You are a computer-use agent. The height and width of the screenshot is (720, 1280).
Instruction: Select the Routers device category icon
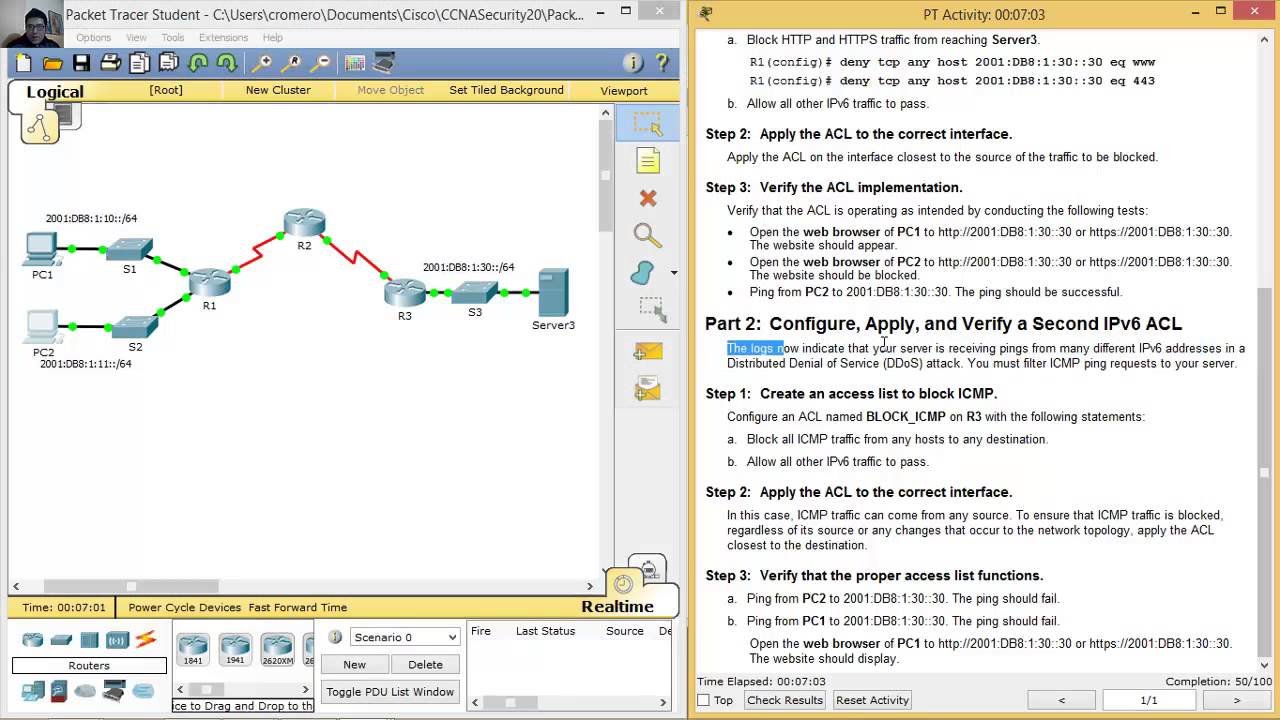[33, 640]
